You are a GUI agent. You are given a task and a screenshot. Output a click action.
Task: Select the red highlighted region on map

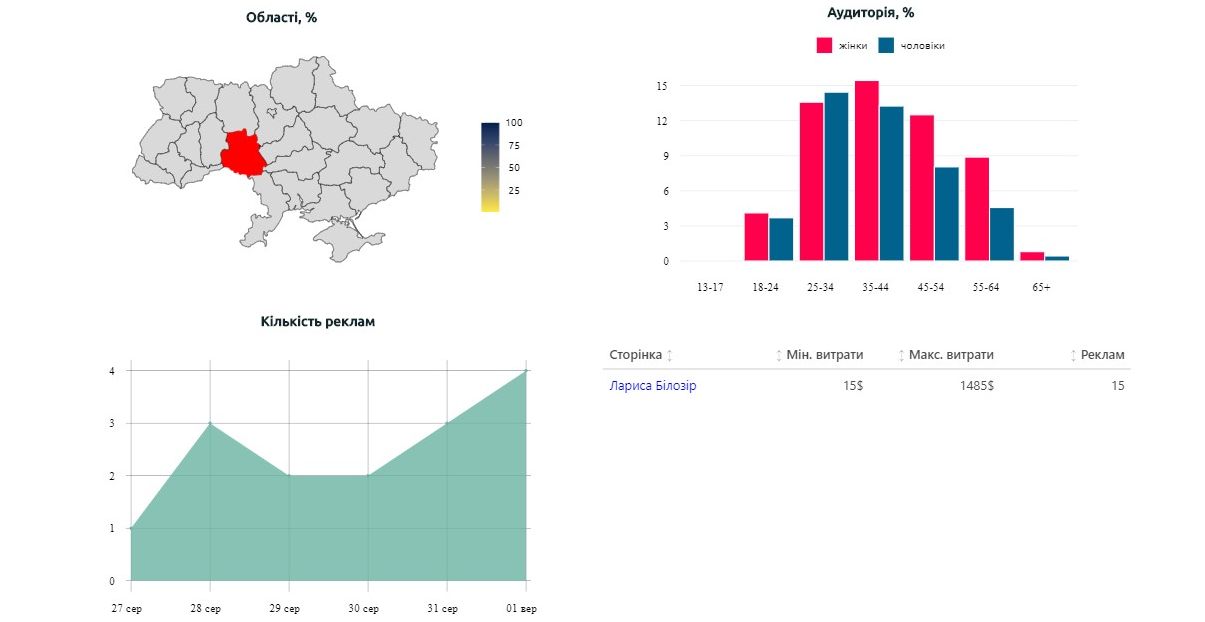243,153
